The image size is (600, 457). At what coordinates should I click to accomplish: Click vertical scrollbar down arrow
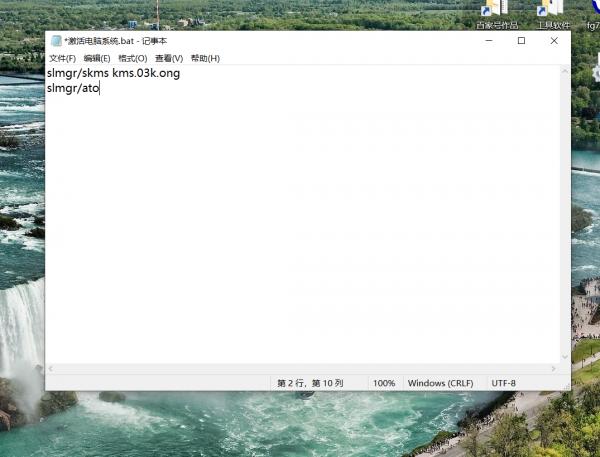pyautogui.click(x=565, y=357)
